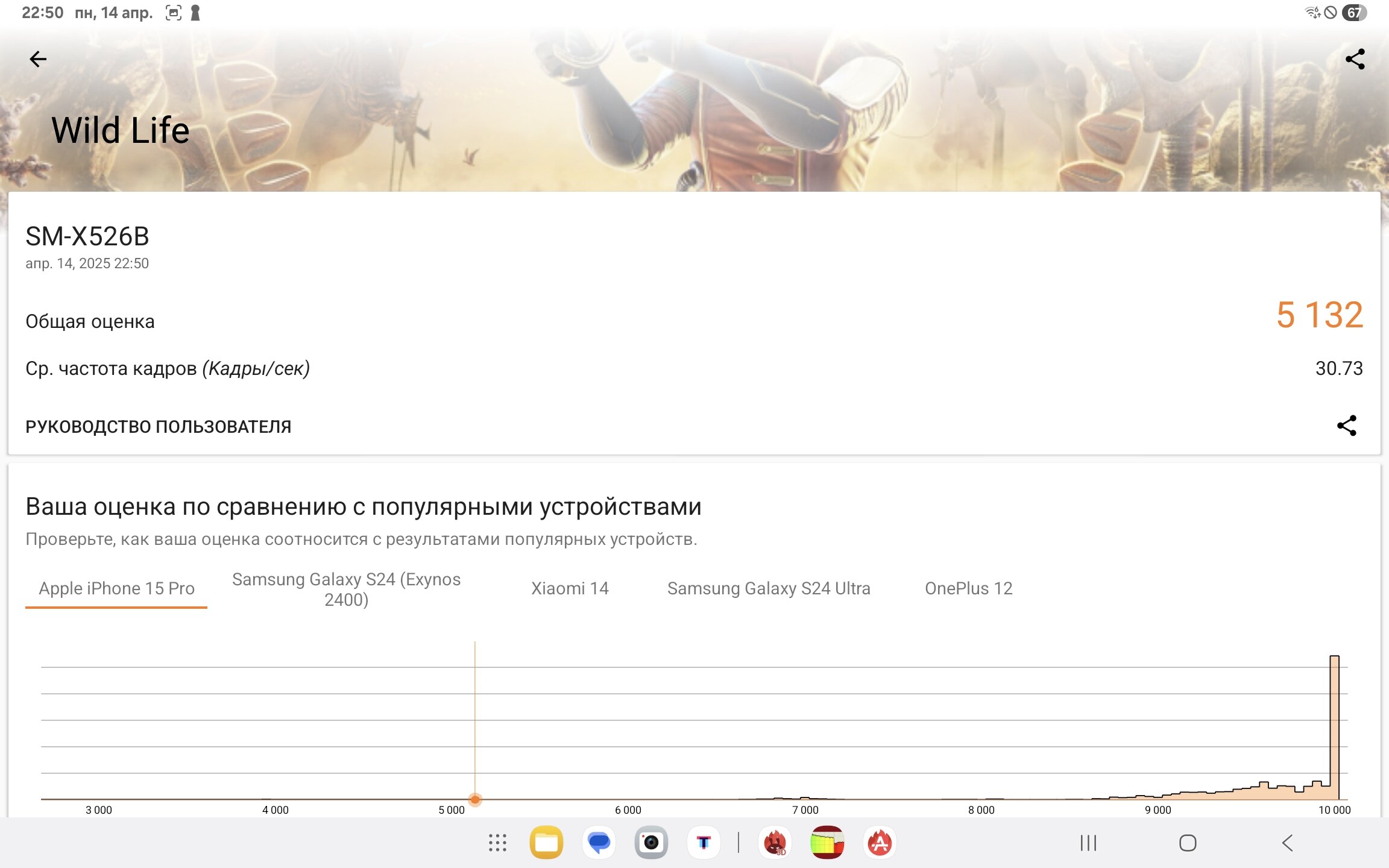The image size is (1389, 868).
Task: Open the red-green battery benchmark app icon
Action: [x=827, y=843]
